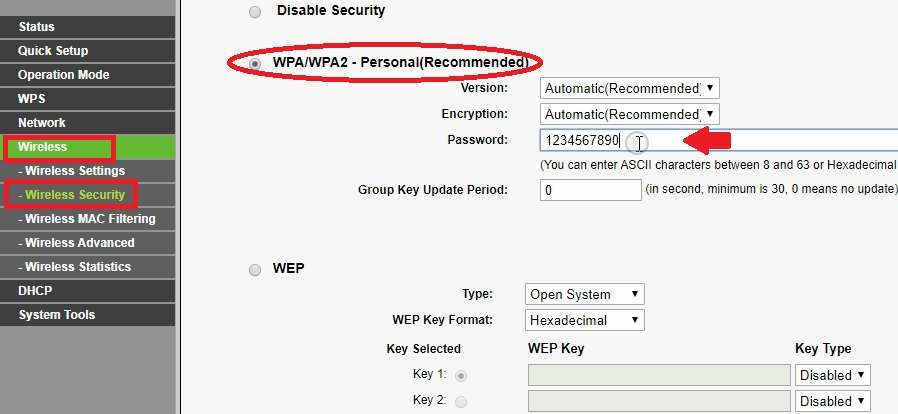
Task: Open the WEP Key Format dropdown
Action: [585, 320]
